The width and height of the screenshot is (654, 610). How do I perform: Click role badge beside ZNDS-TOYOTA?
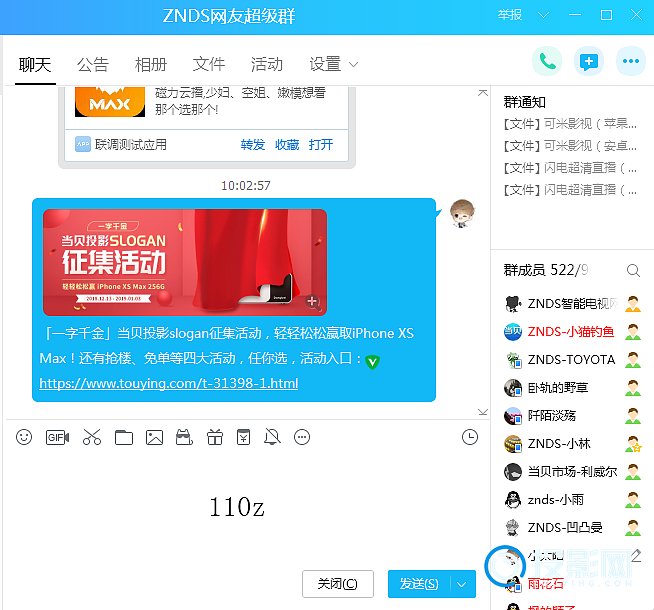click(x=633, y=359)
